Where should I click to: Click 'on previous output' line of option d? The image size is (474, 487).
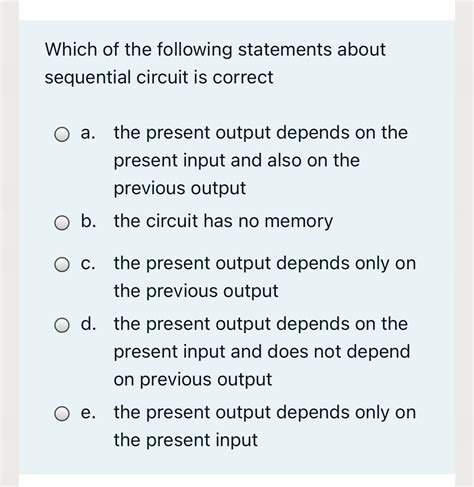point(193,380)
